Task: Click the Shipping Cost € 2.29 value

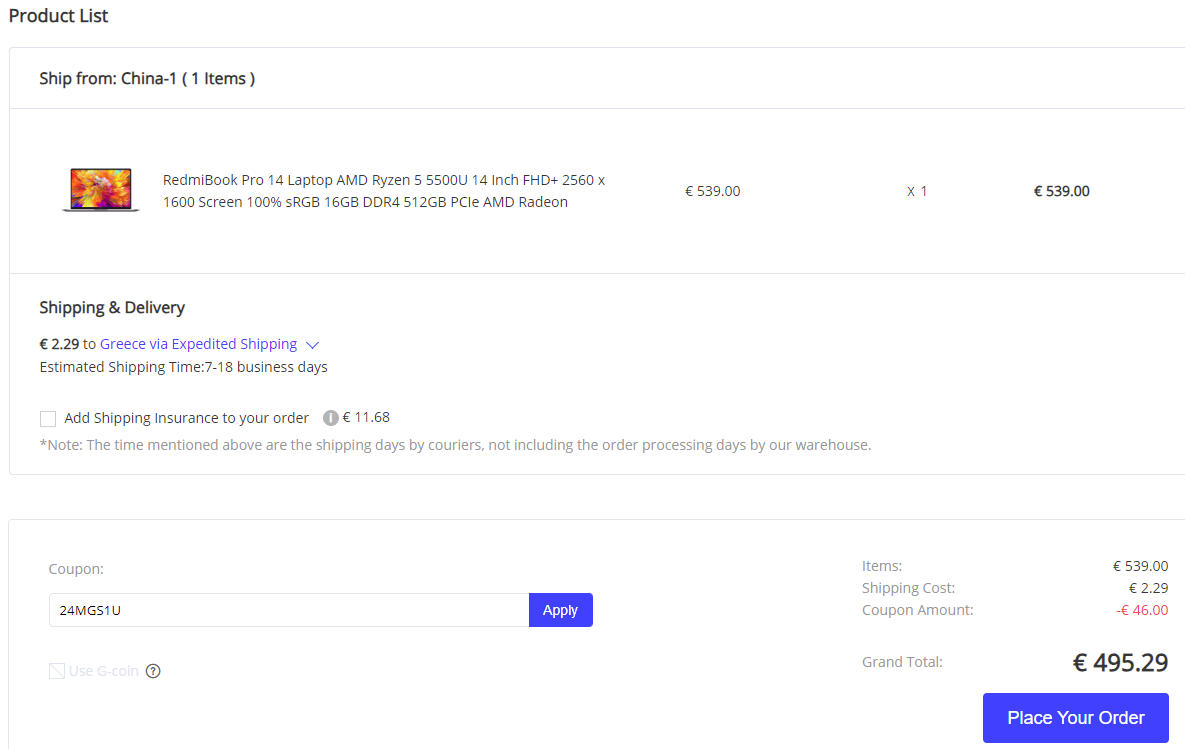Action: (x=1148, y=588)
